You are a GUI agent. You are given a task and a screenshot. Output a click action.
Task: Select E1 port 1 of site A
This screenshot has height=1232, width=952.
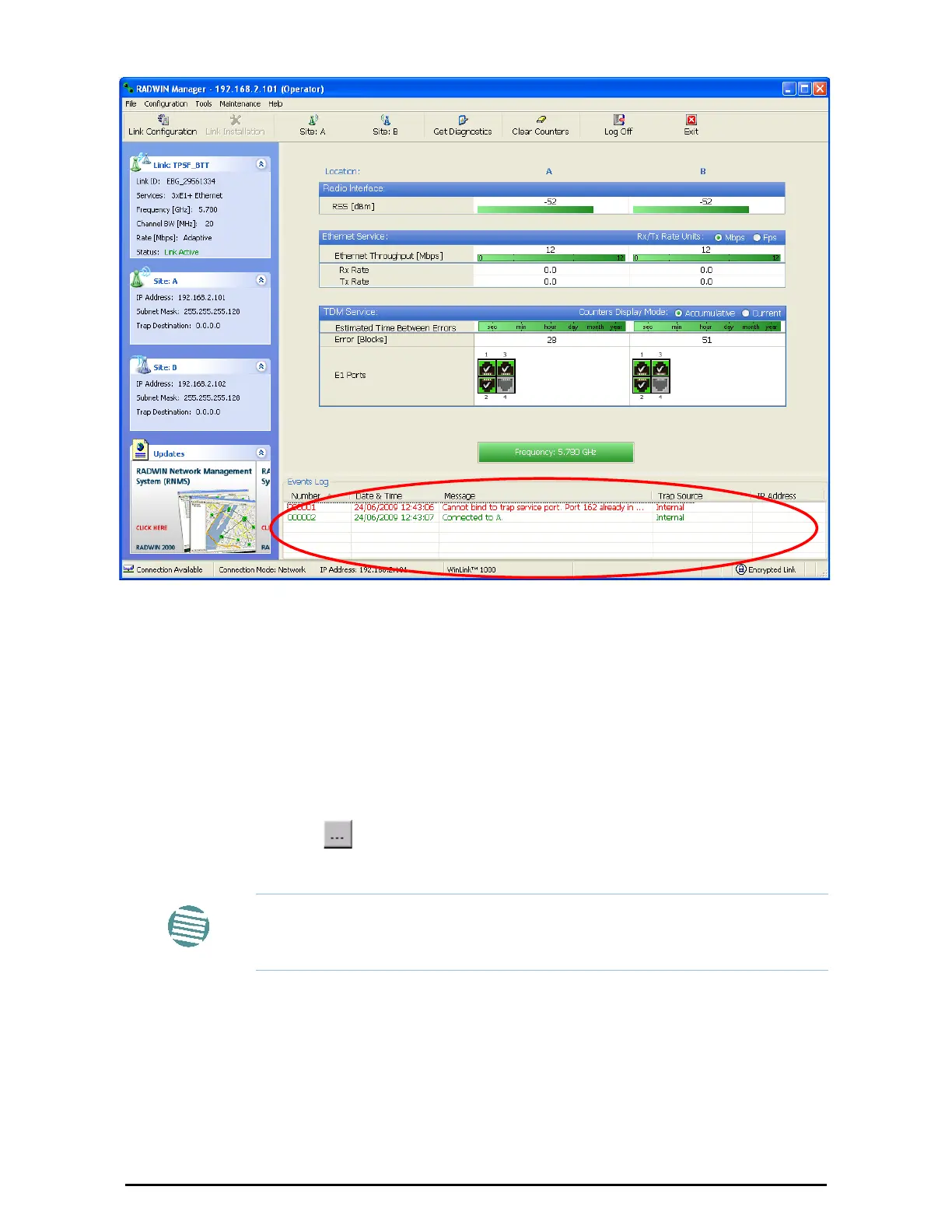point(487,368)
